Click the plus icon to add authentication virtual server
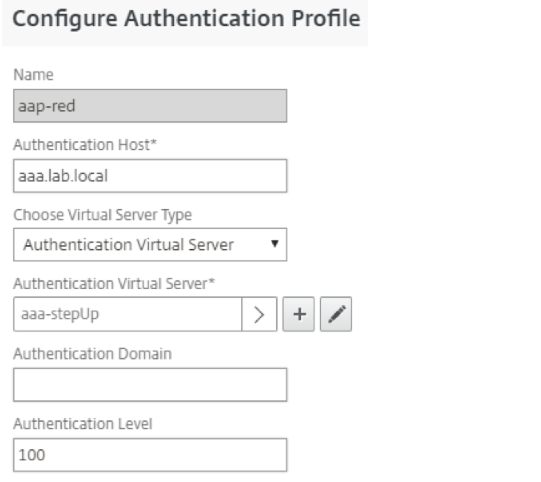Image resolution: width=541 pixels, height=482 pixels. coord(298,314)
